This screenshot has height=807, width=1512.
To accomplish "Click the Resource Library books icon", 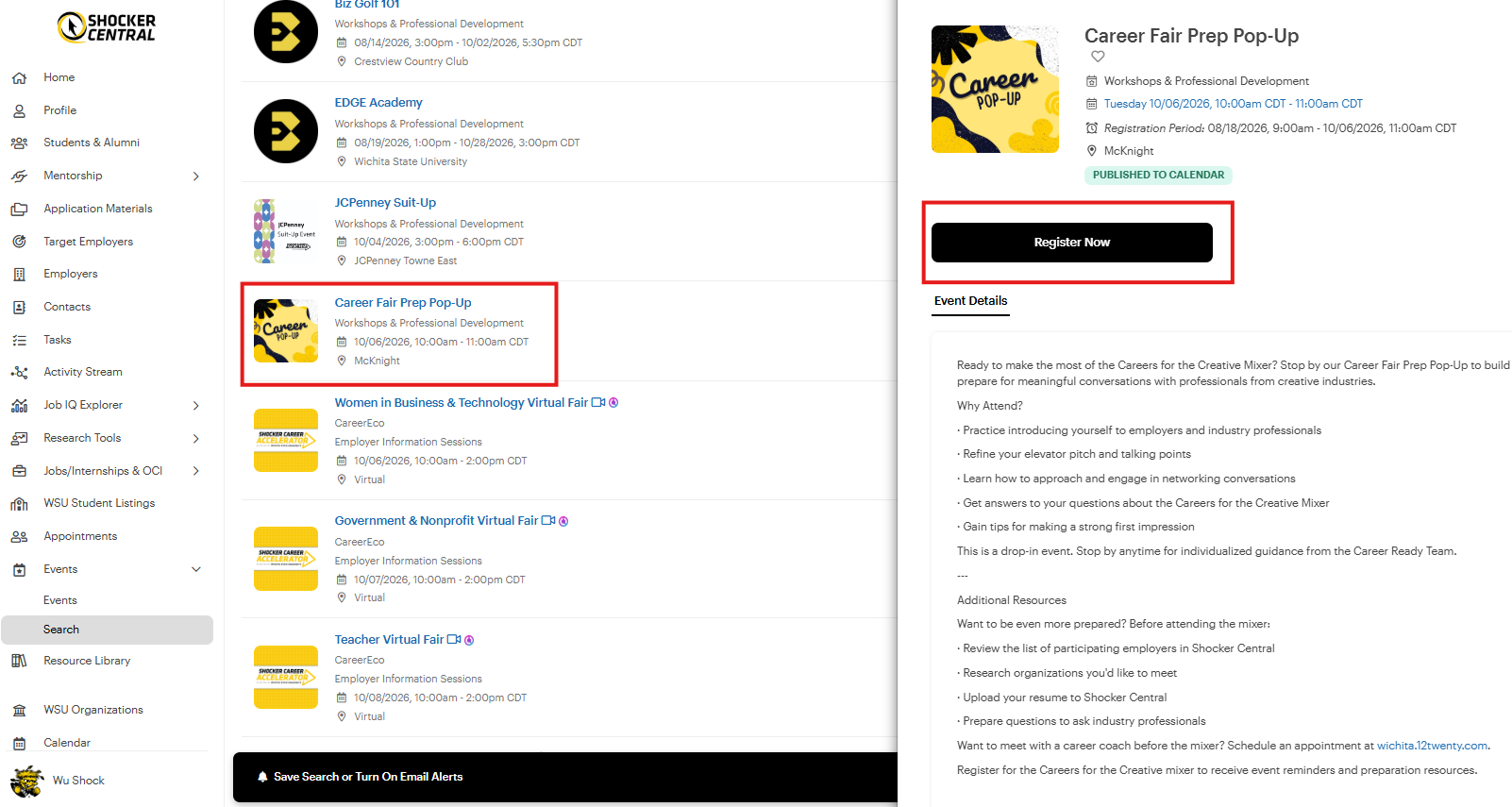I will pos(19,661).
